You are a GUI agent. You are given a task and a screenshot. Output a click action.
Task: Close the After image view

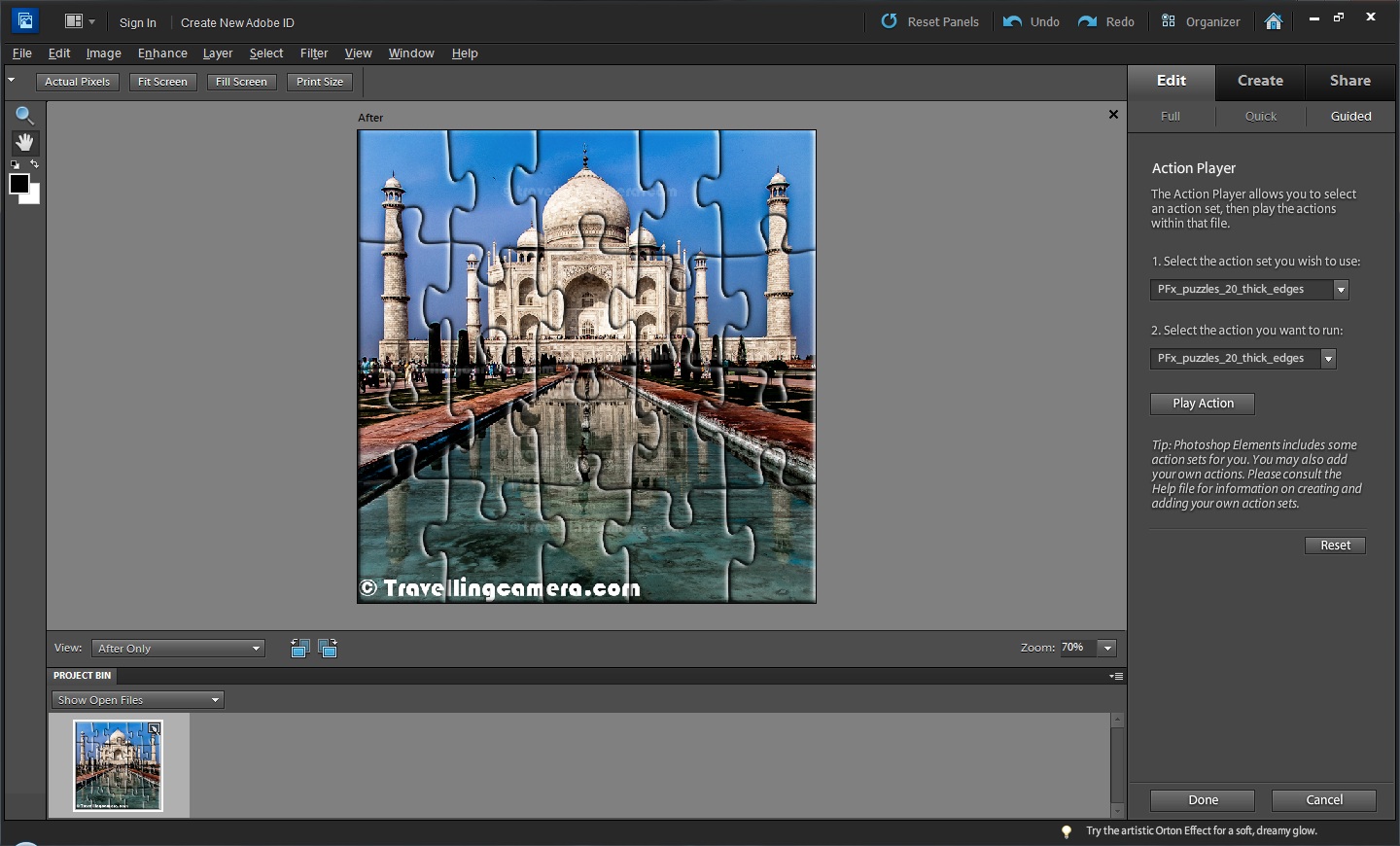[x=1113, y=115]
